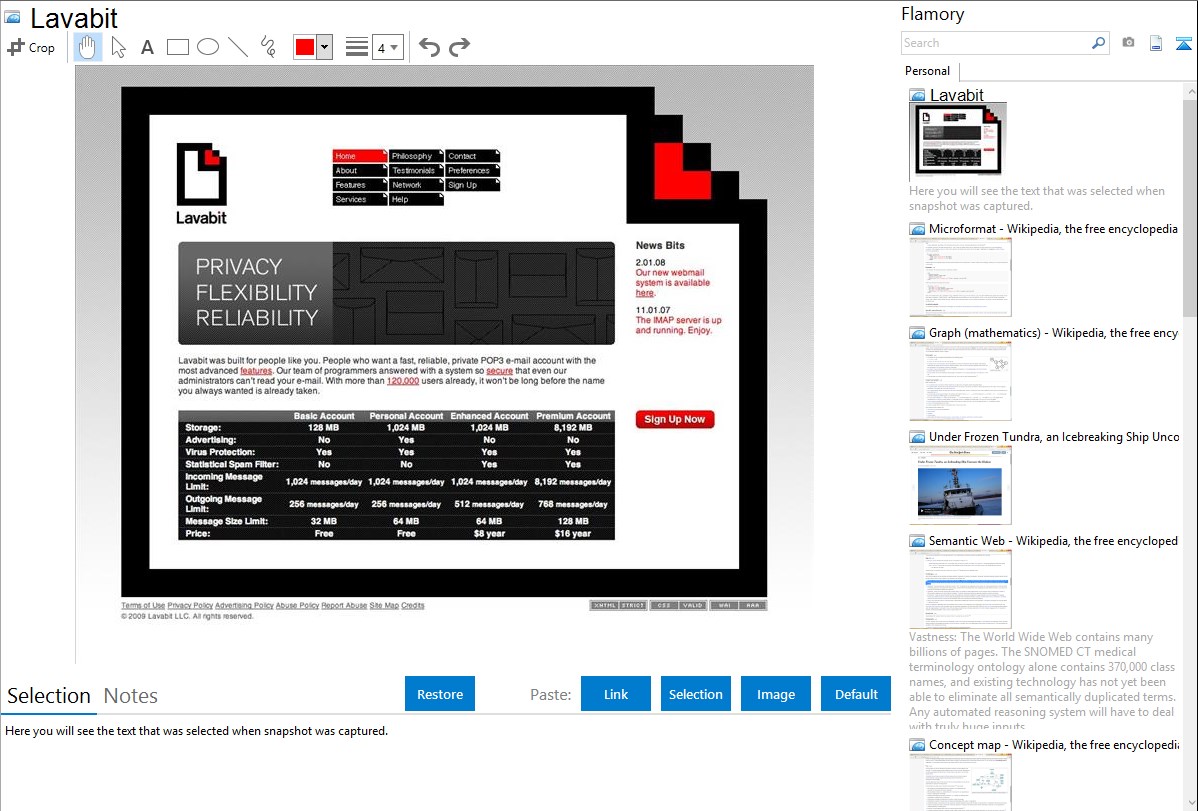Undo the last edit
Image resolution: width=1198 pixels, height=811 pixels.
pyautogui.click(x=429, y=47)
